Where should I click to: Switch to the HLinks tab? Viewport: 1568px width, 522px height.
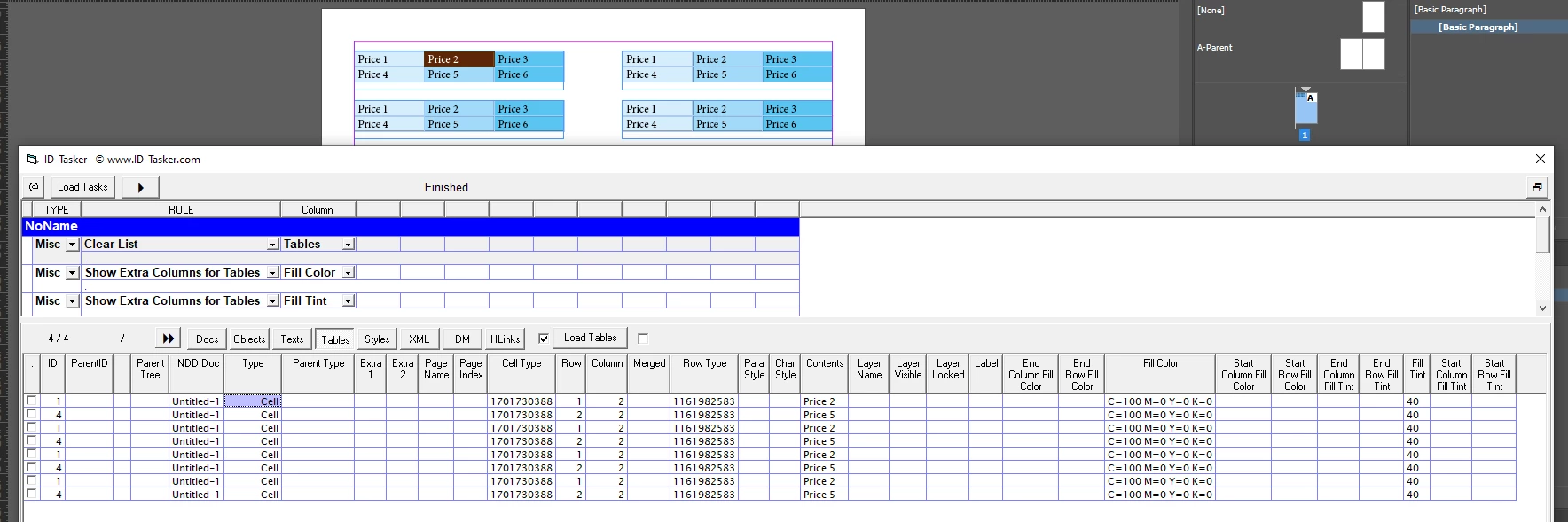click(505, 339)
